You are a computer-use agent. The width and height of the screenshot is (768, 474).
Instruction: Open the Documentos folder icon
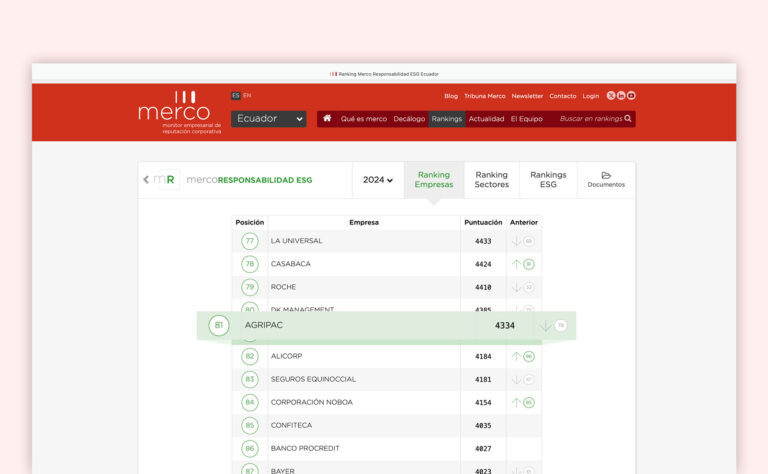click(606, 176)
